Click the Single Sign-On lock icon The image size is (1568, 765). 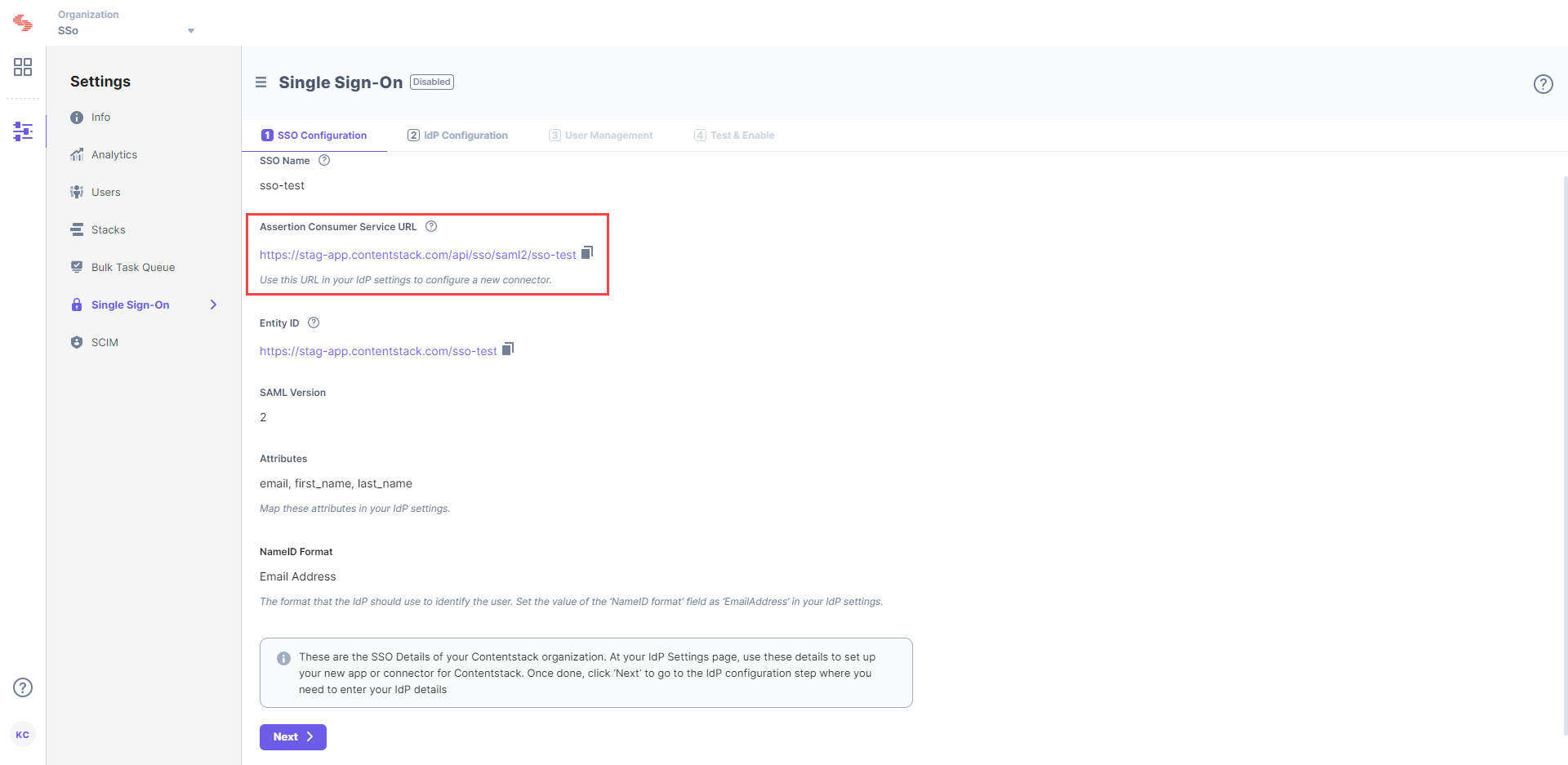click(x=77, y=305)
